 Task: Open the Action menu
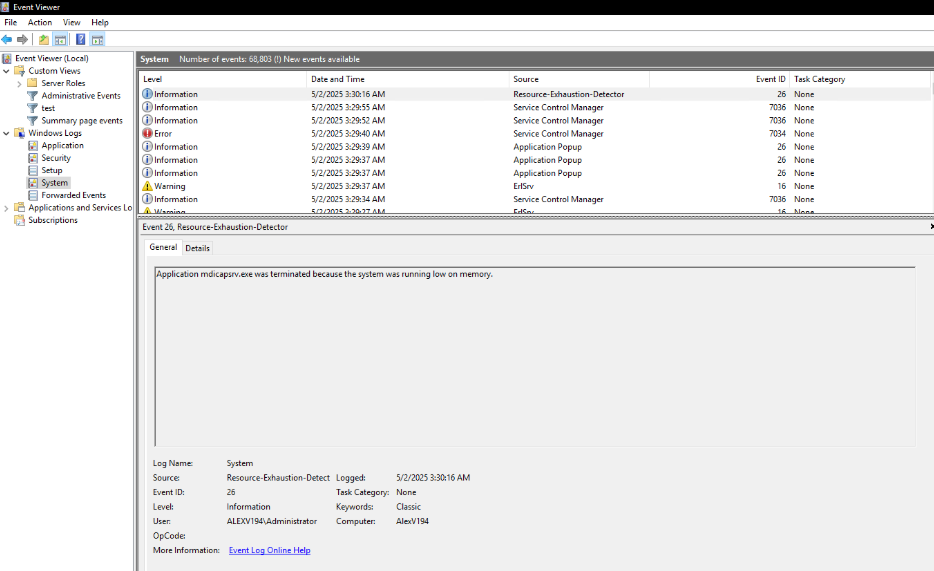[40, 22]
